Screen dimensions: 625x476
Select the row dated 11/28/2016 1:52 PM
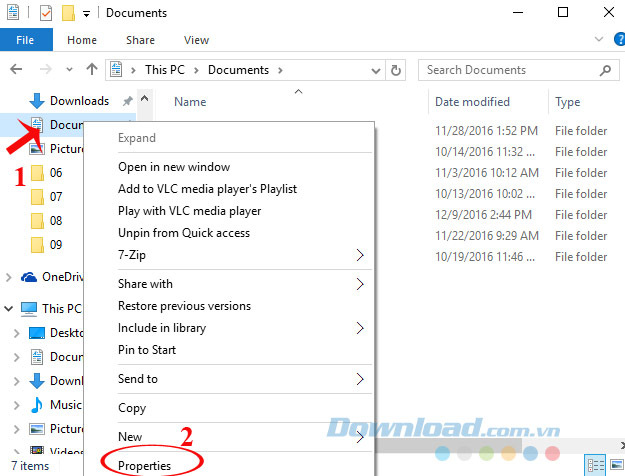(486, 131)
